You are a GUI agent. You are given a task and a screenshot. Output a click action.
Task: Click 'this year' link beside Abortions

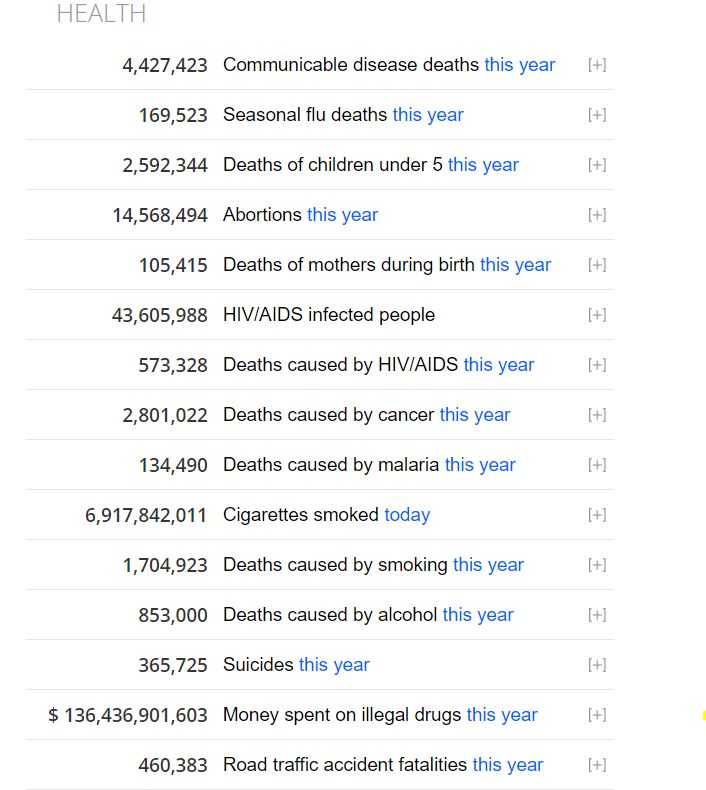(x=342, y=215)
